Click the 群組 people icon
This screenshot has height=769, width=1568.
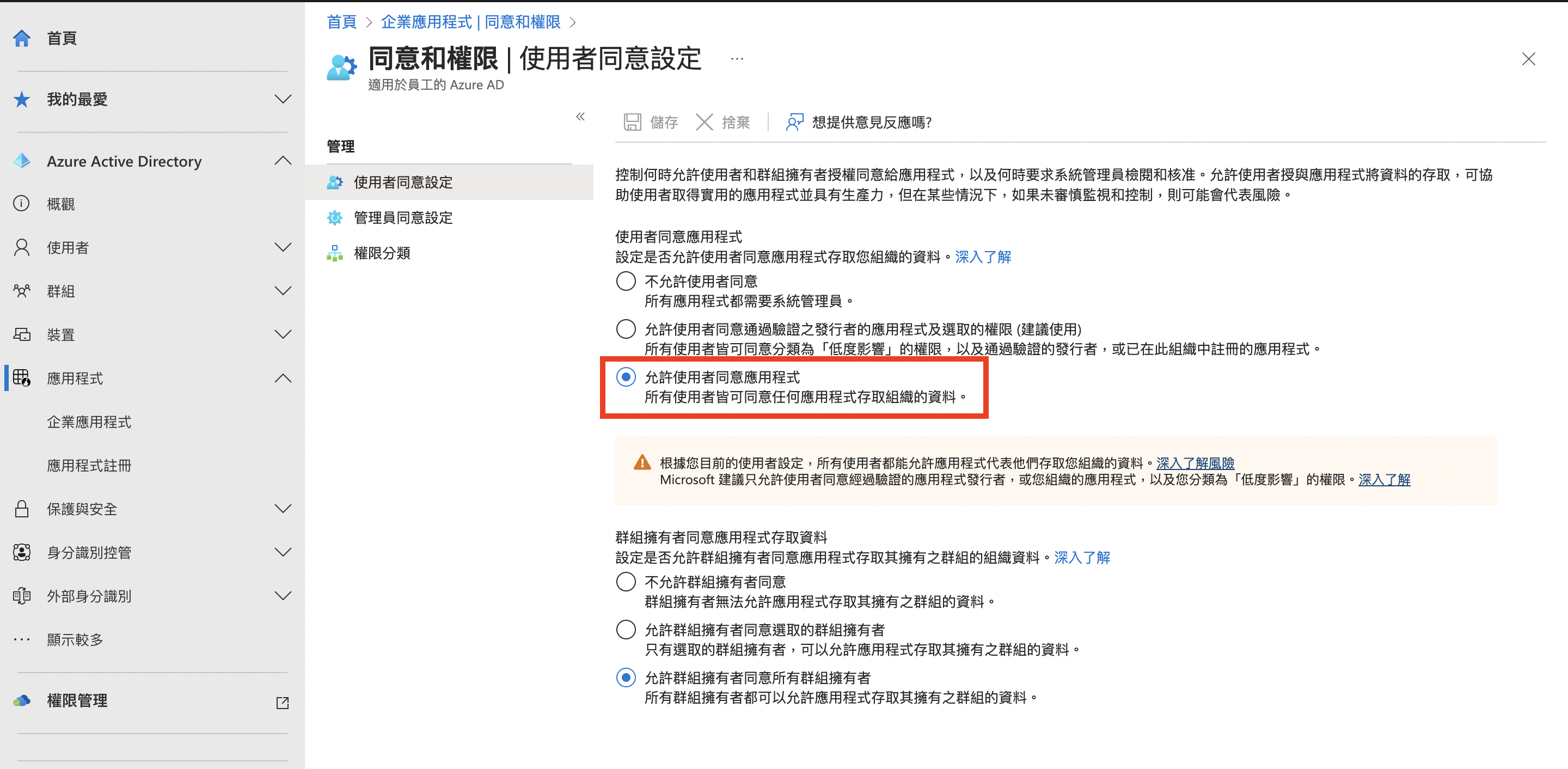click(22, 291)
